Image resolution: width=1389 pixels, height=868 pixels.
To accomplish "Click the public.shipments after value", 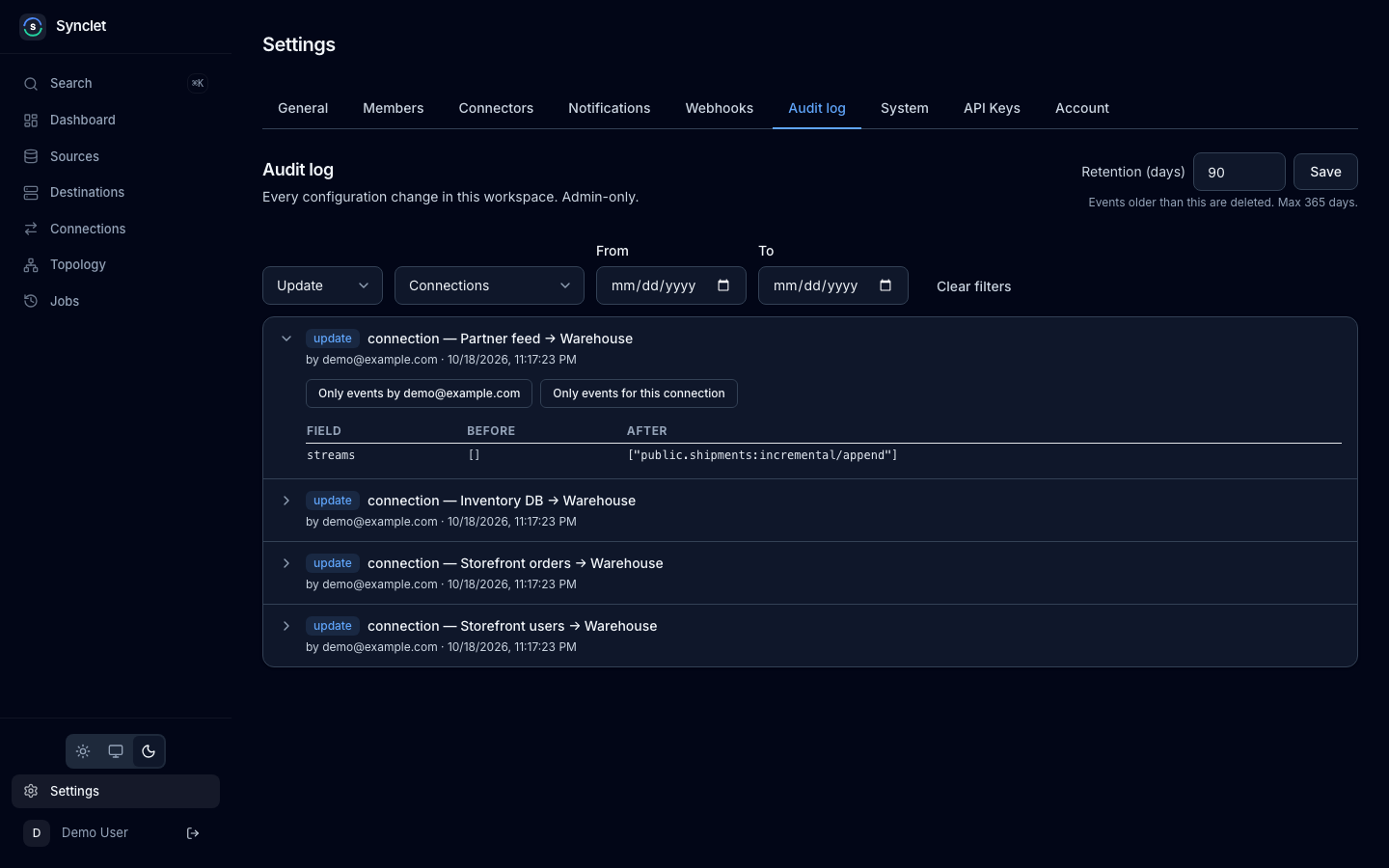I will [763, 455].
